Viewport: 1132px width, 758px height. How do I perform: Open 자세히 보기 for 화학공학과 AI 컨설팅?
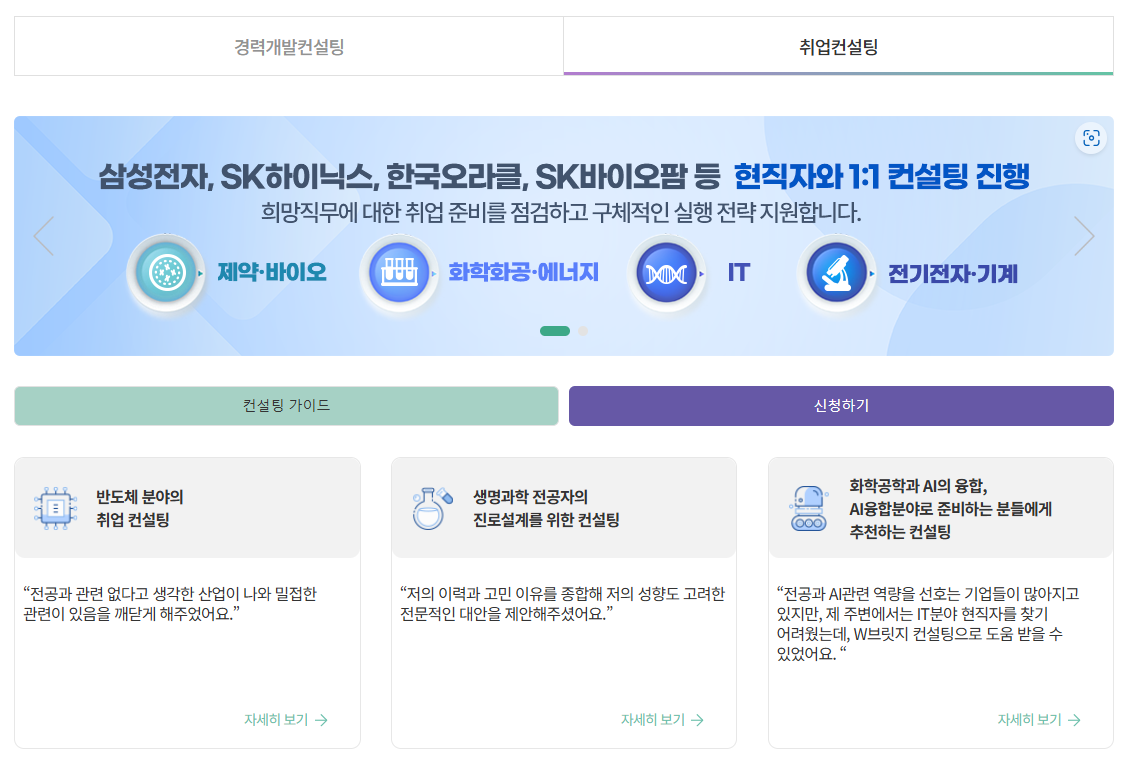click(1040, 720)
